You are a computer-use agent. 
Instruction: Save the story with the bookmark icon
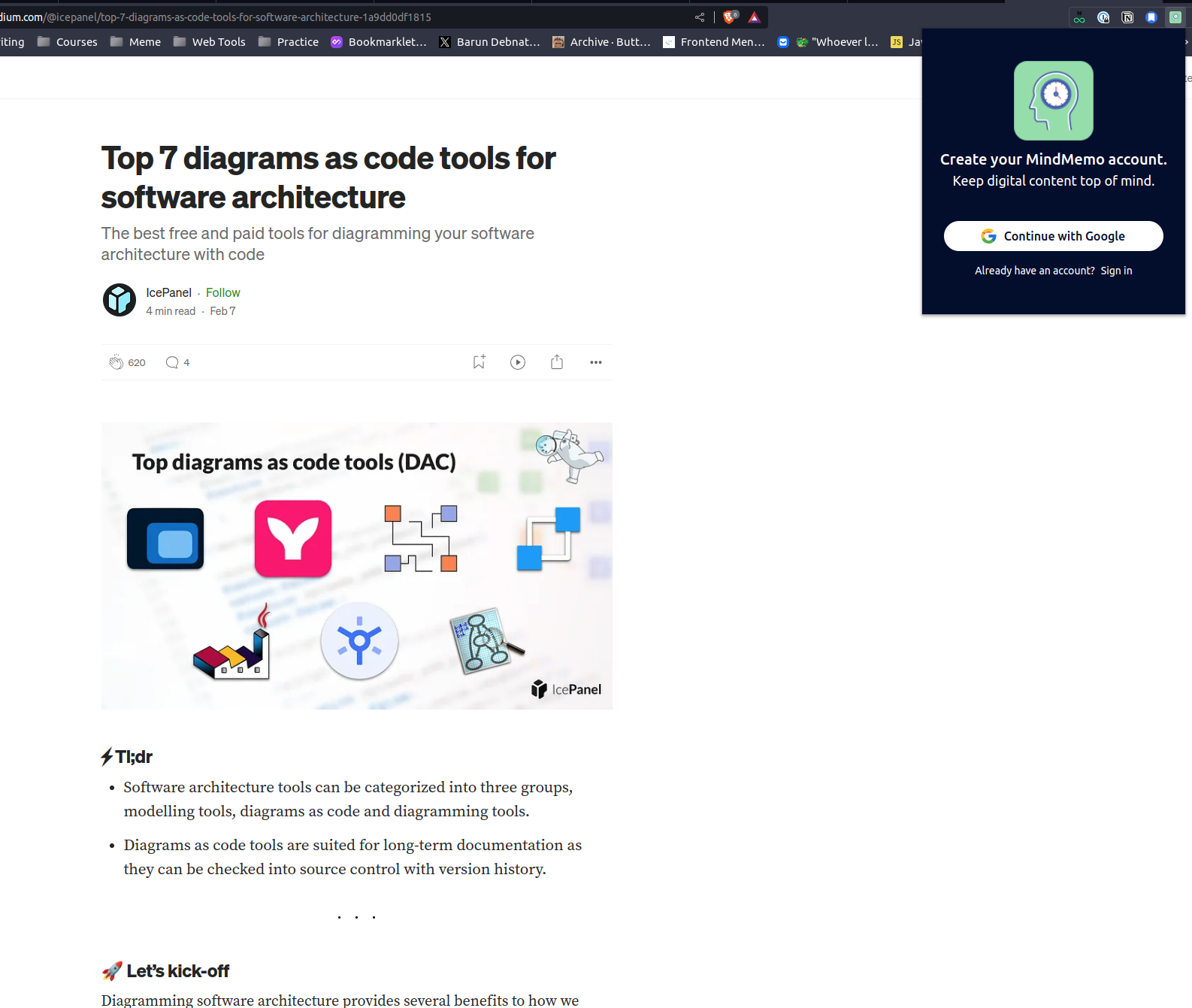coord(479,362)
